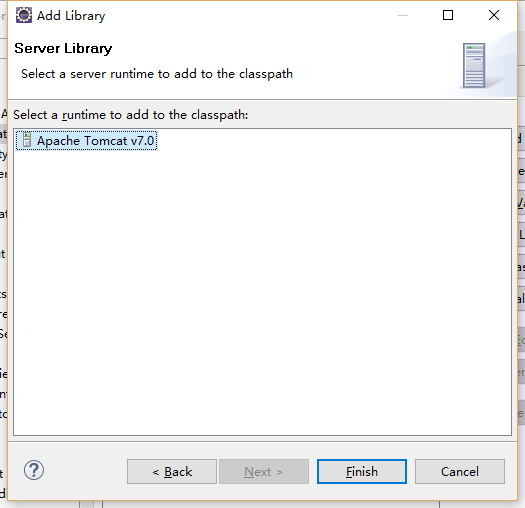
Task: Click the greyed-out Next button
Action: pyautogui.click(x=264, y=471)
